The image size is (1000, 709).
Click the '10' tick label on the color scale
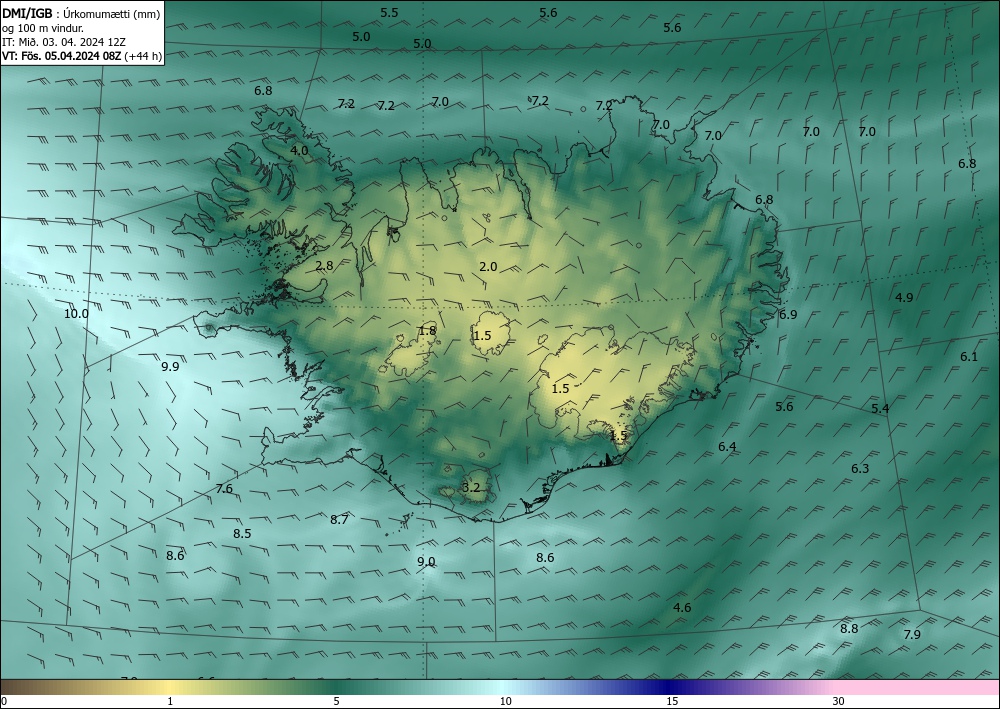click(506, 702)
